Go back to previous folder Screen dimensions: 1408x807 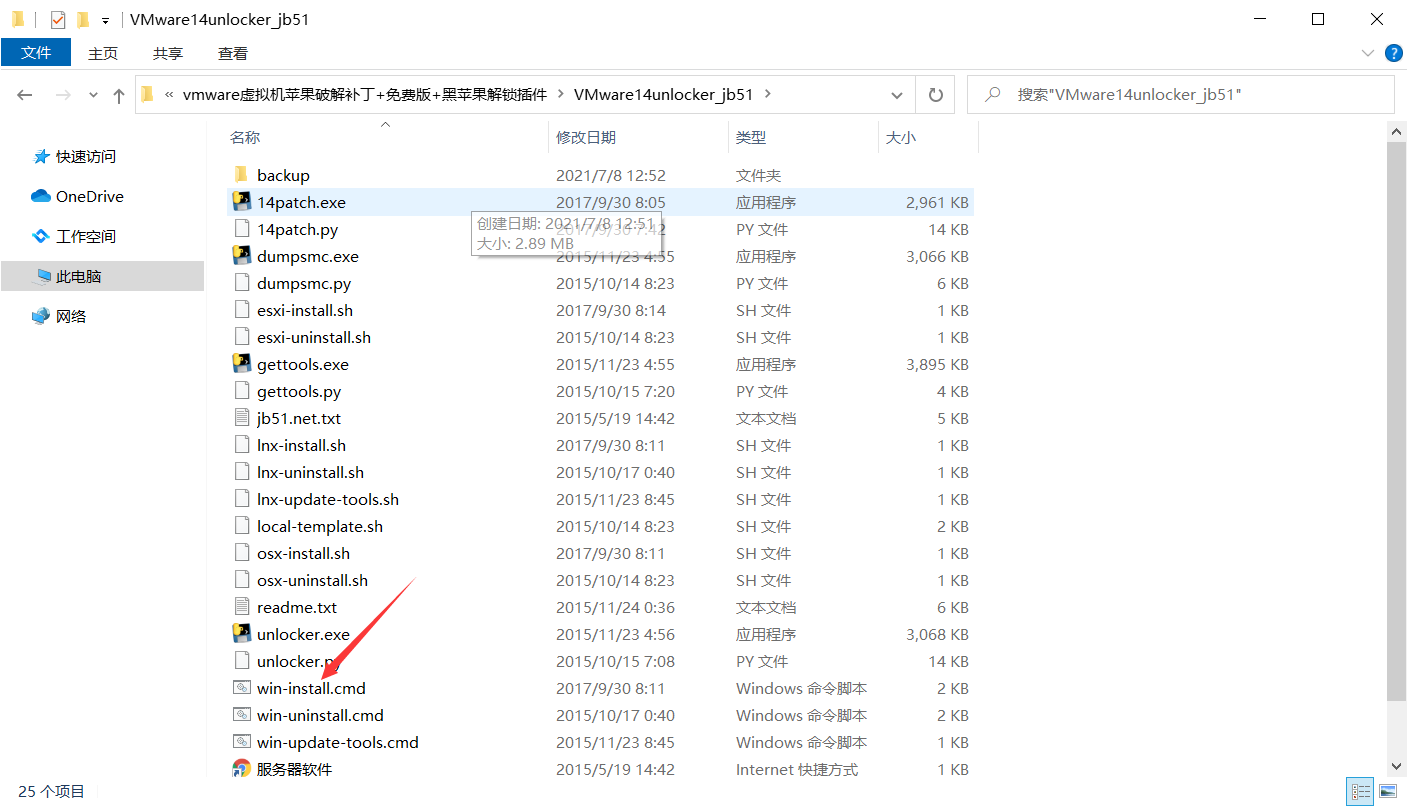click(25, 95)
